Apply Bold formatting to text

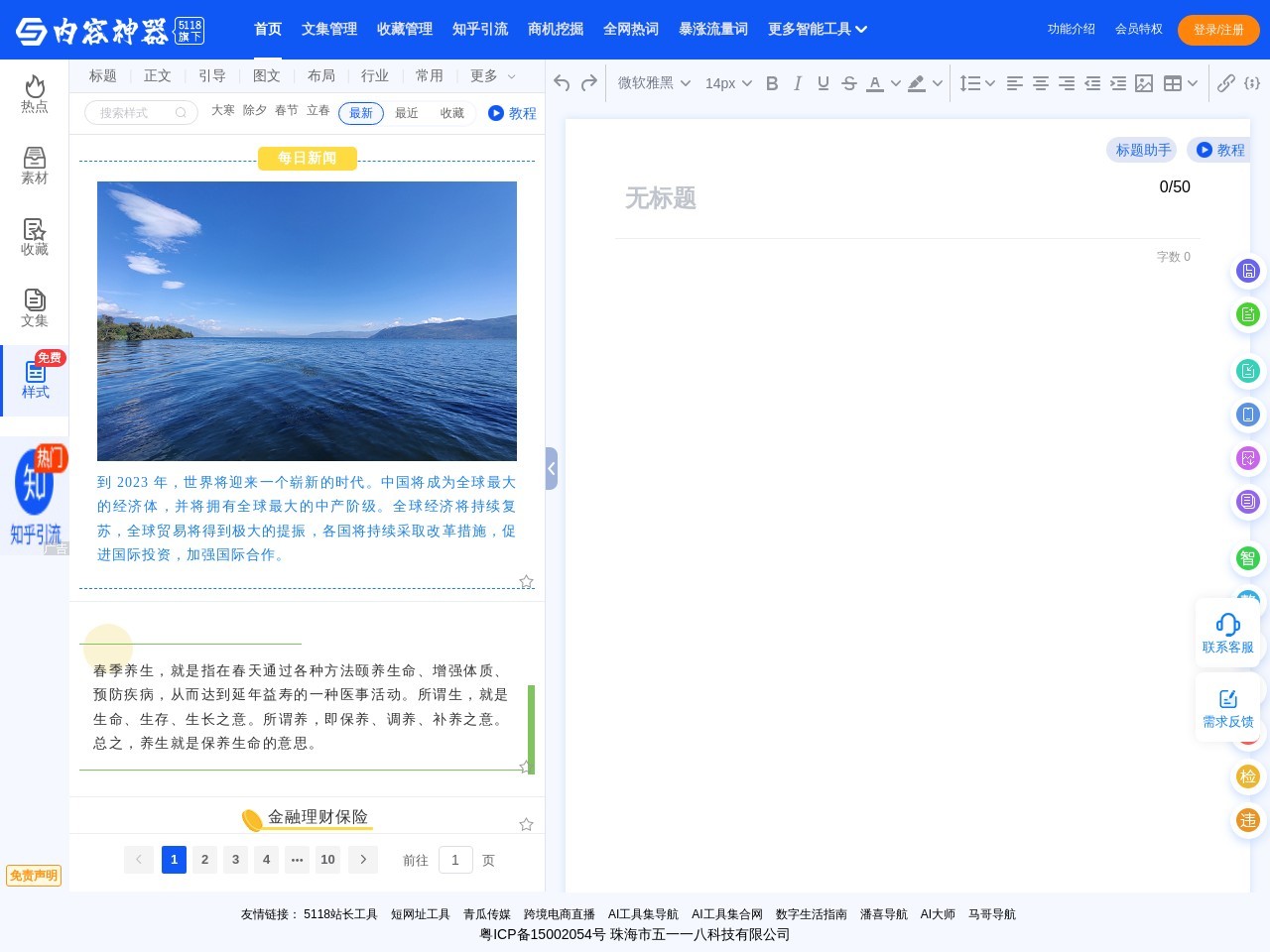772,83
